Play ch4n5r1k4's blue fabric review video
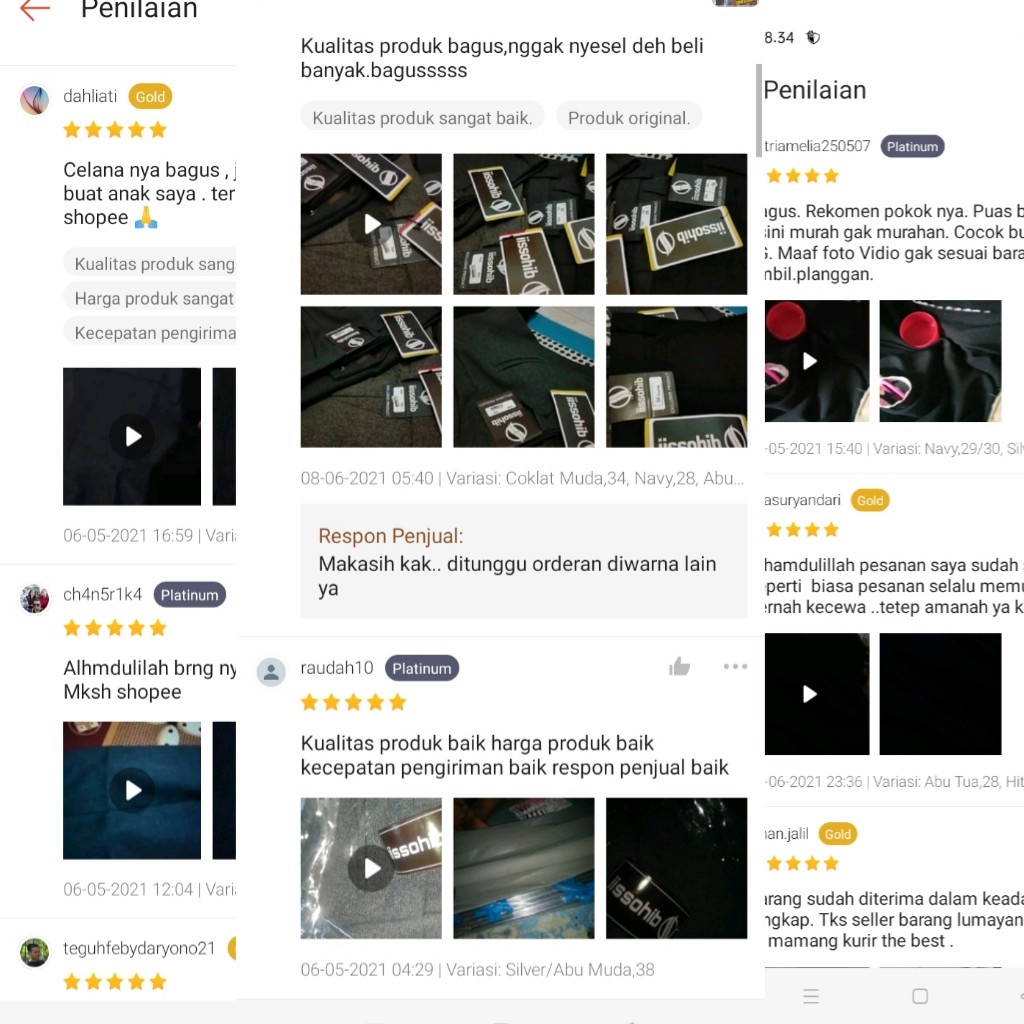1024x1024 pixels. 132,790
